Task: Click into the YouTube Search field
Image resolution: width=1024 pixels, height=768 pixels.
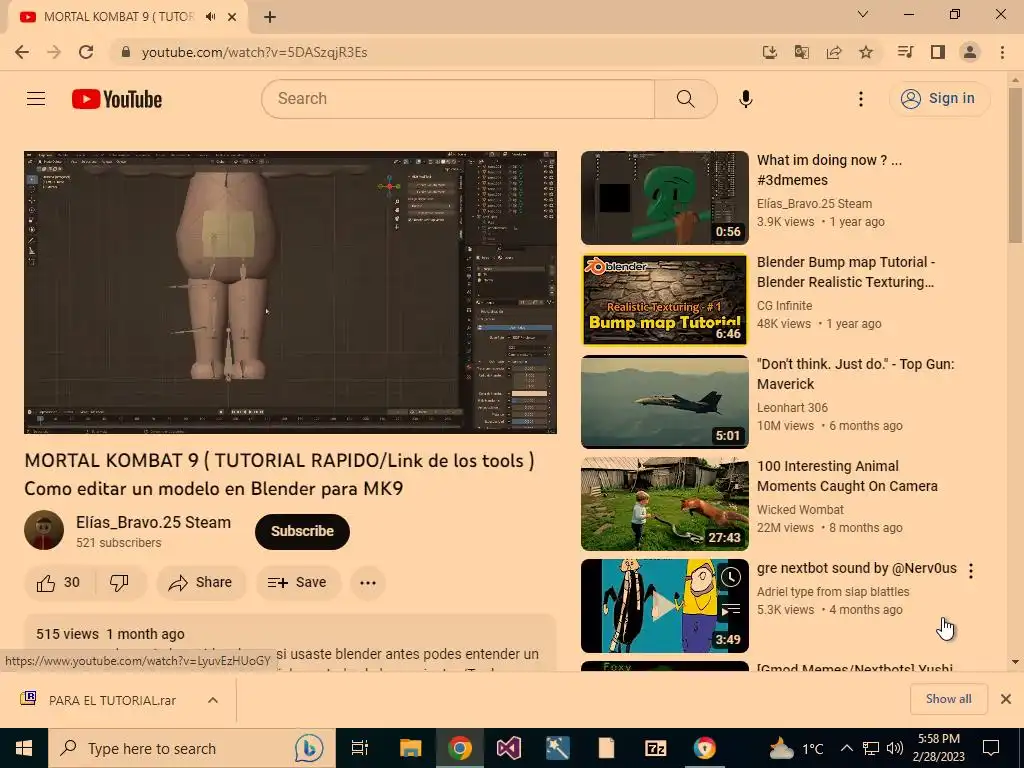Action: pos(458,99)
